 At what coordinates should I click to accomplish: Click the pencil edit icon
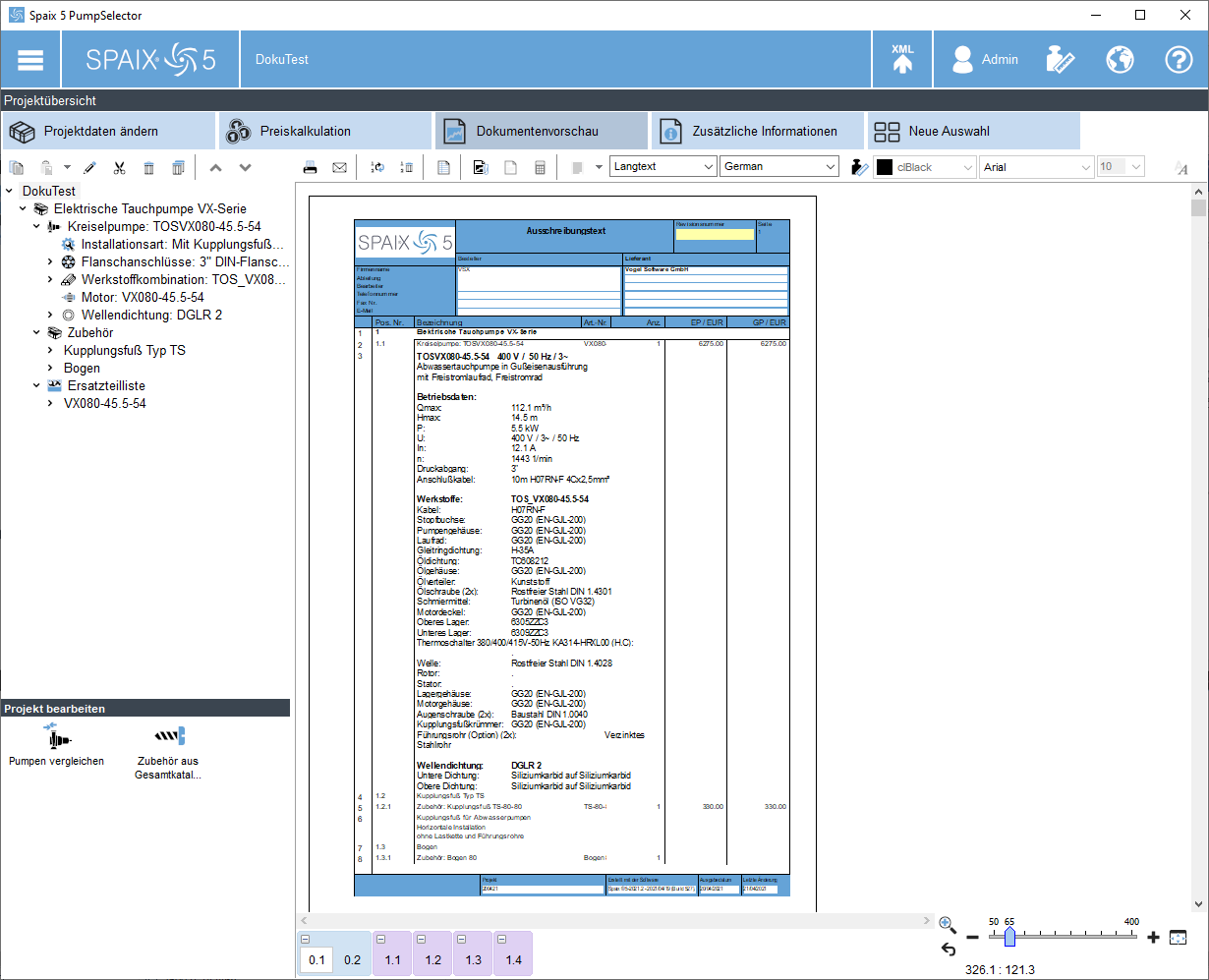89,168
